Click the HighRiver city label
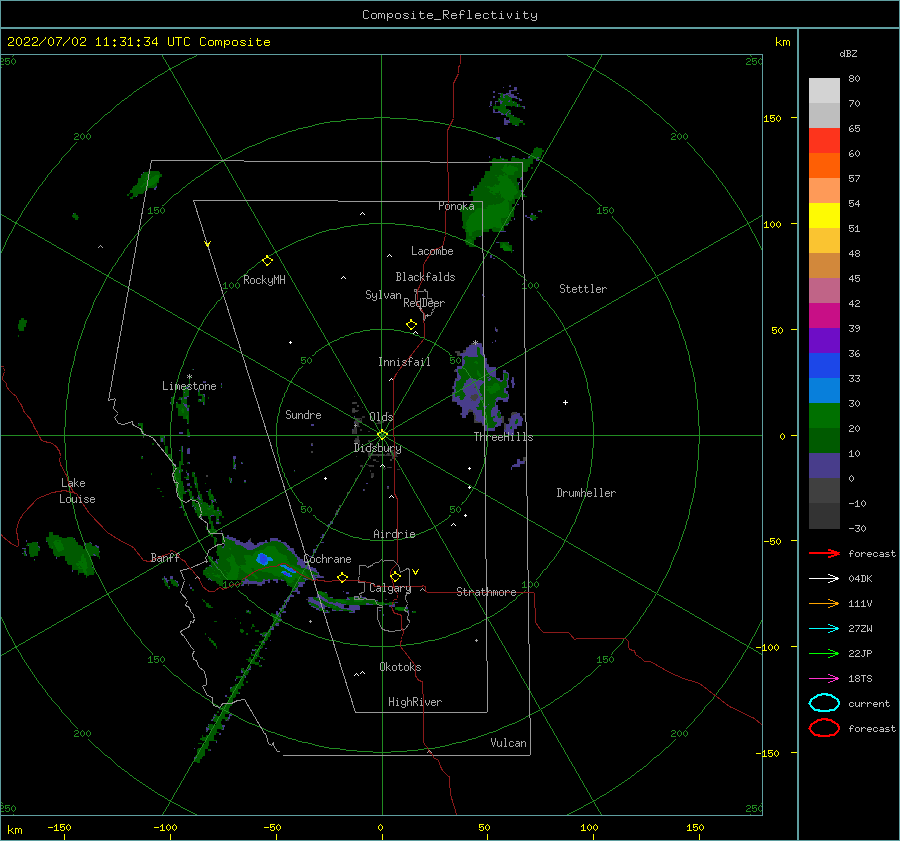 point(415,702)
